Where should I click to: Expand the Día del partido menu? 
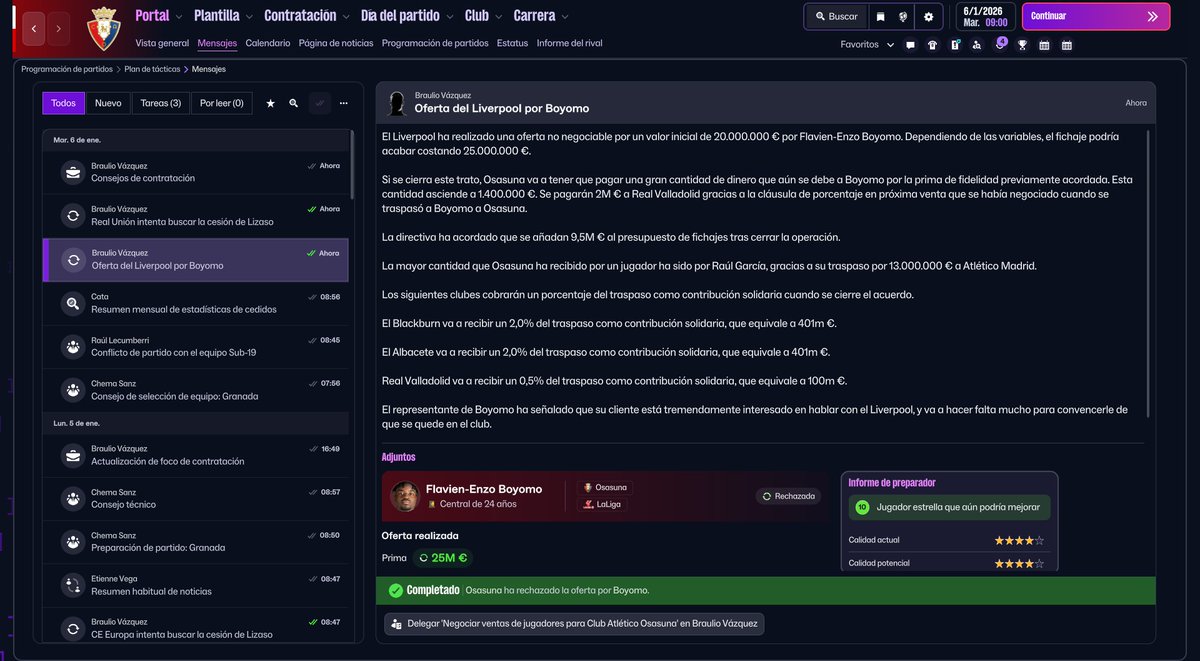[x=408, y=16]
